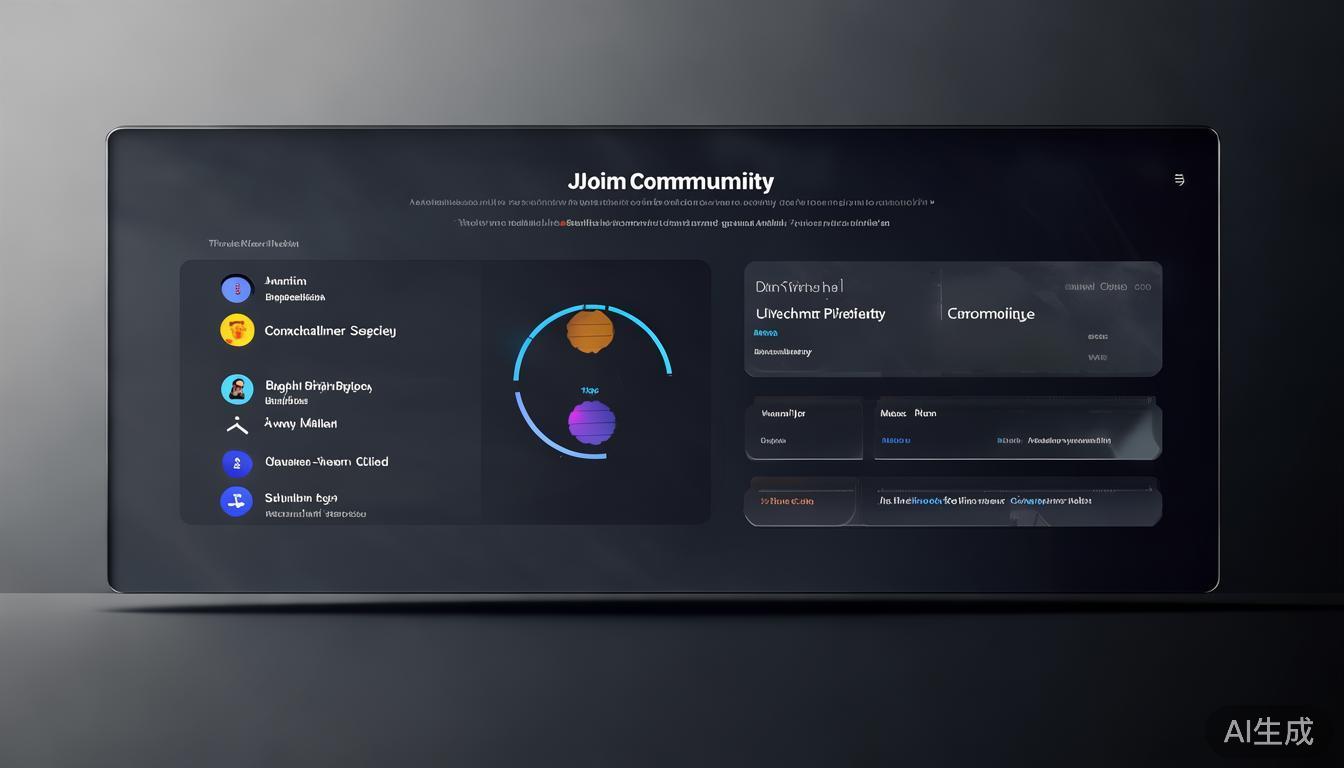Image resolution: width=1344 pixels, height=768 pixels.
Task: Select the white person outline icon near Awny Mallan
Action: coord(237,424)
